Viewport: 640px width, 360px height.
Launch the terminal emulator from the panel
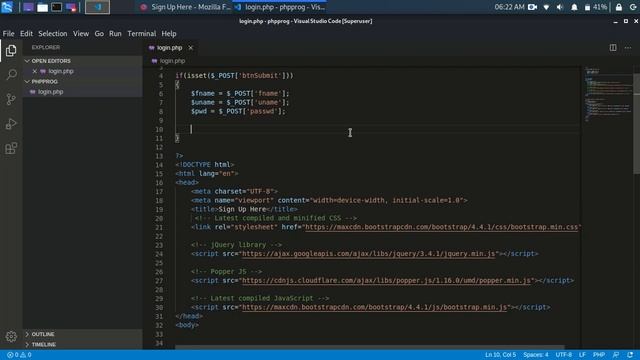[56, 7]
